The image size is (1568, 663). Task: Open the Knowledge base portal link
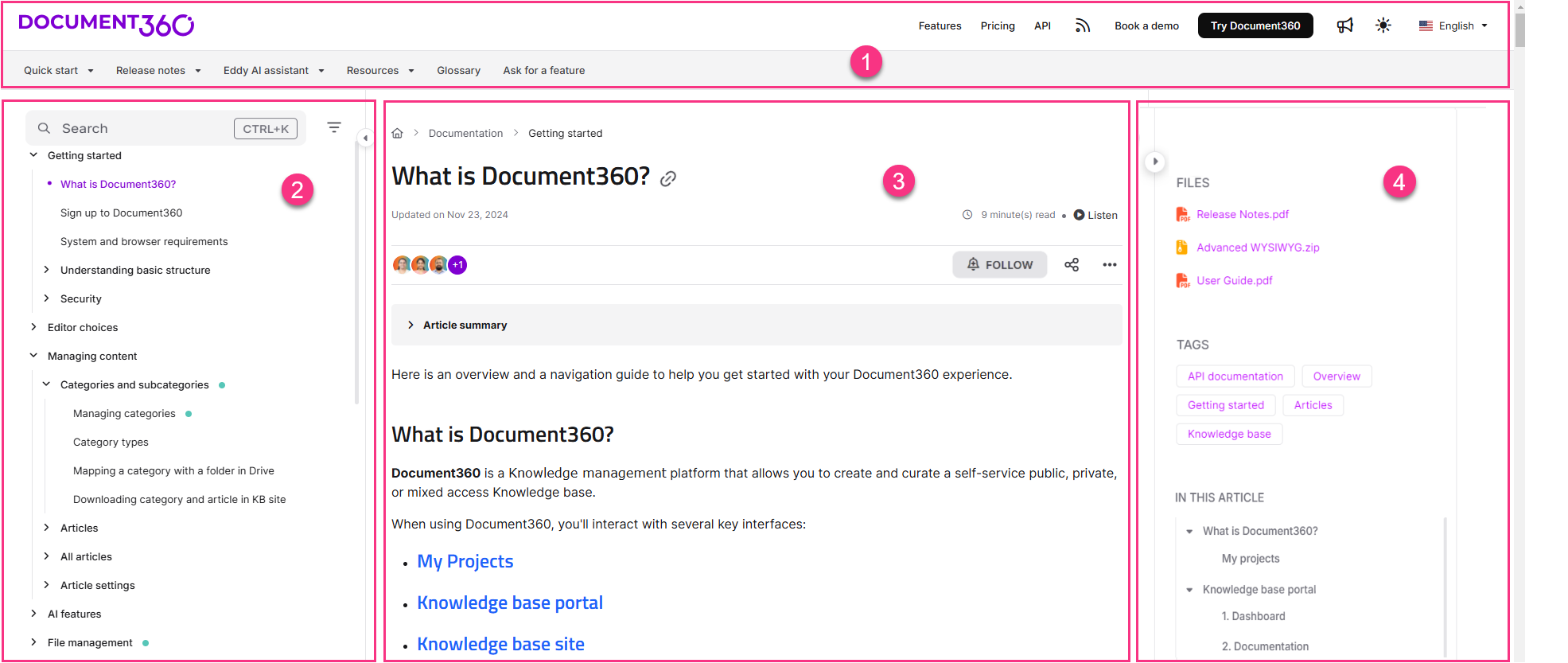point(510,603)
